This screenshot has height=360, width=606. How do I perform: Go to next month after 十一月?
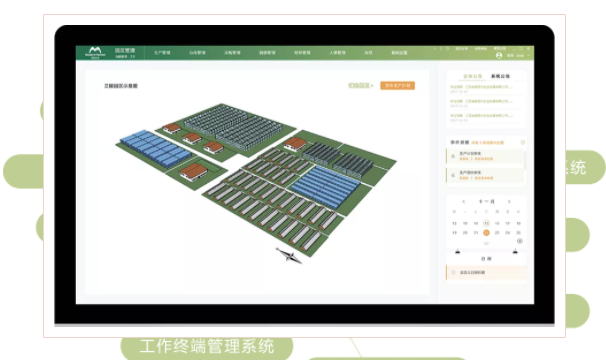tap(509, 201)
